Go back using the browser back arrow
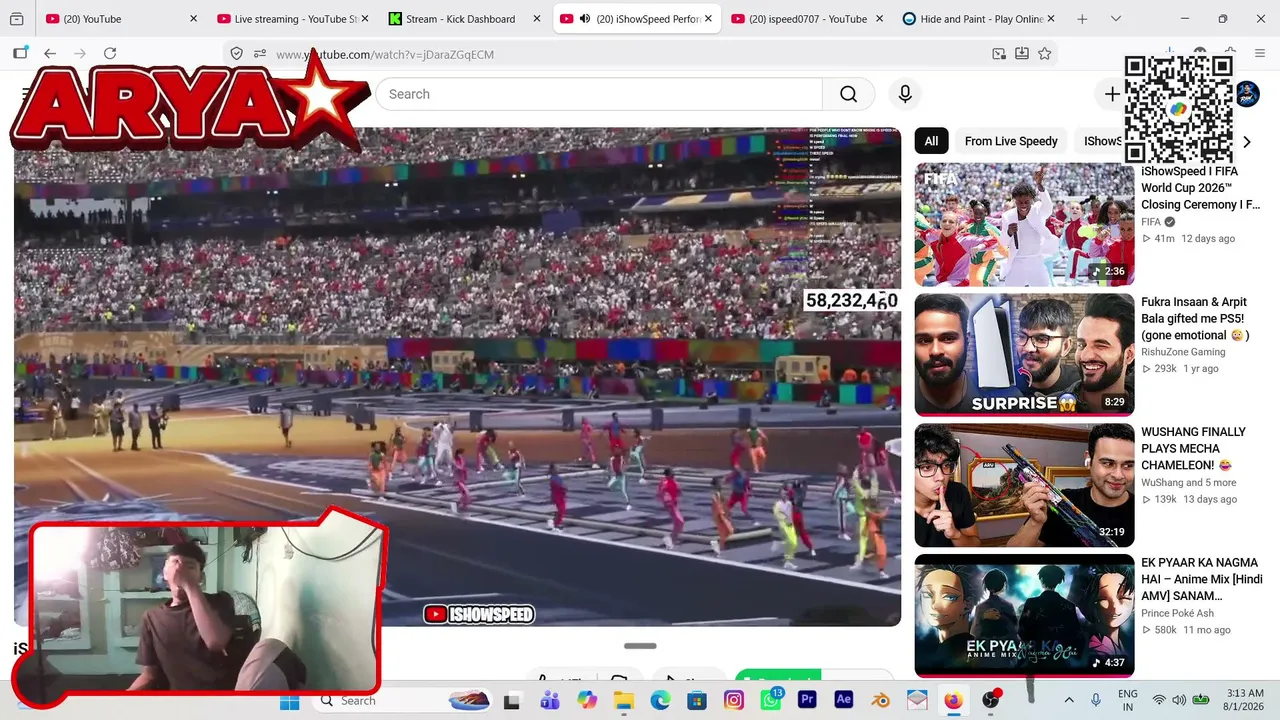1280x720 pixels. pos(50,54)
